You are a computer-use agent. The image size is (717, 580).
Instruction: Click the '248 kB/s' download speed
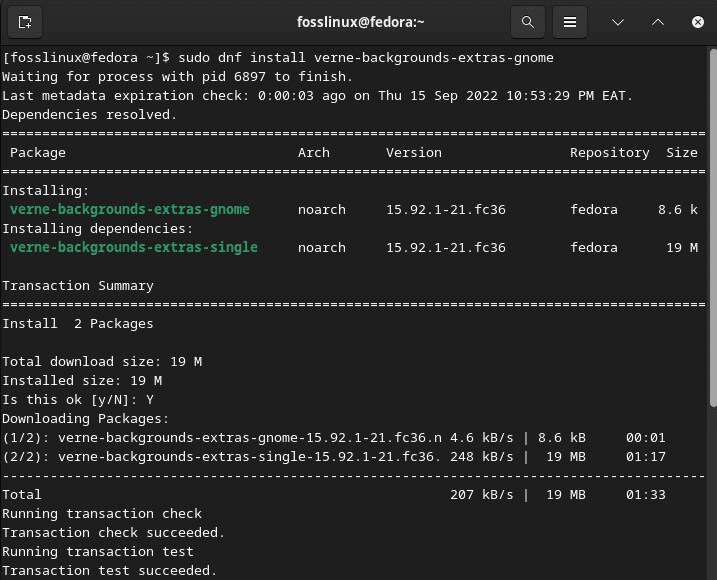482,457
